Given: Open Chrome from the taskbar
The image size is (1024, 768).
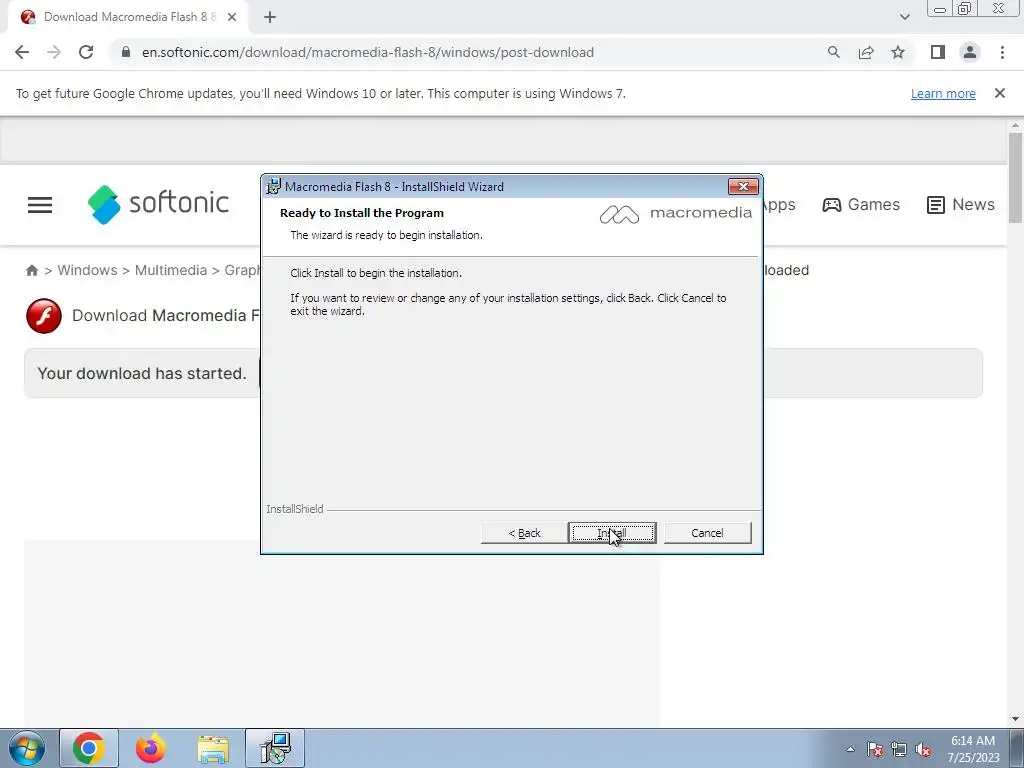Looking at the screenshot, I should click(89, 748).
